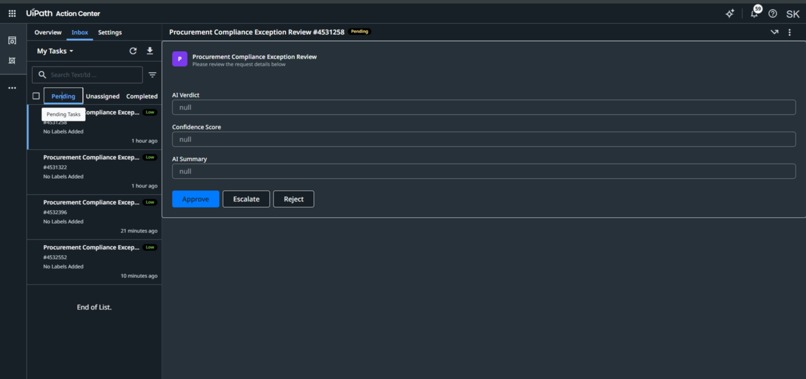This screenshot has height=379, width=806.
Task: Click the first left sidebar icon
Action: 12,41
